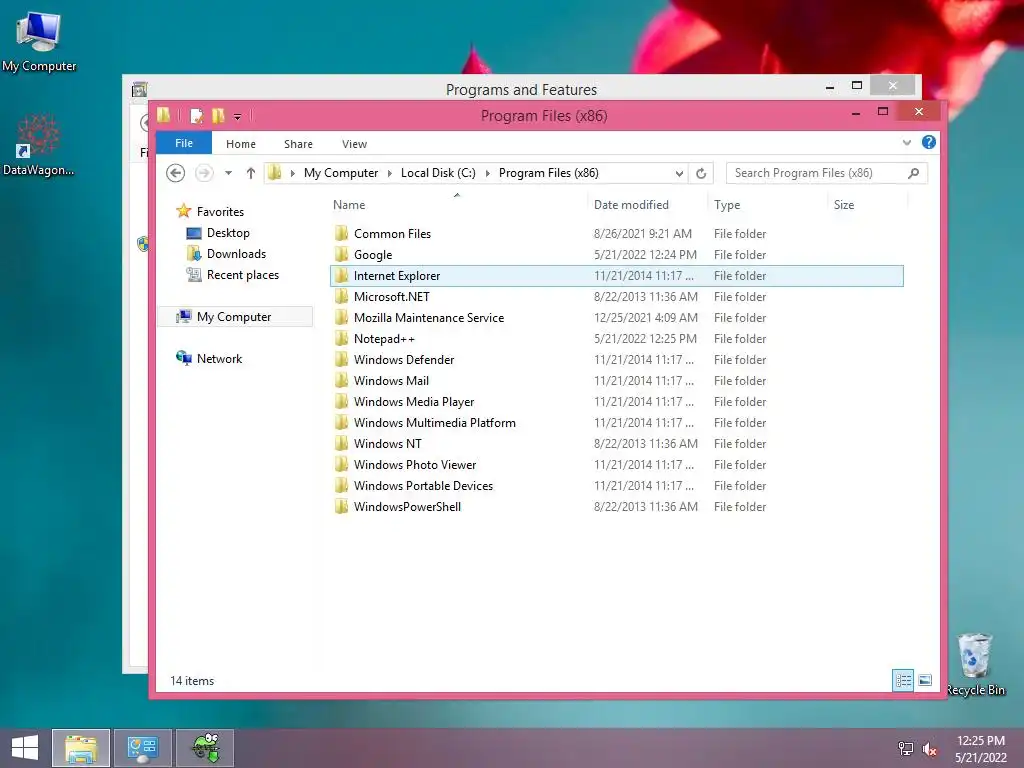The width and height of the screenshot is (1024, 768).
Task: Select the Windows Media Player folder
Action: pyautogui.click(x=617, y=402)
